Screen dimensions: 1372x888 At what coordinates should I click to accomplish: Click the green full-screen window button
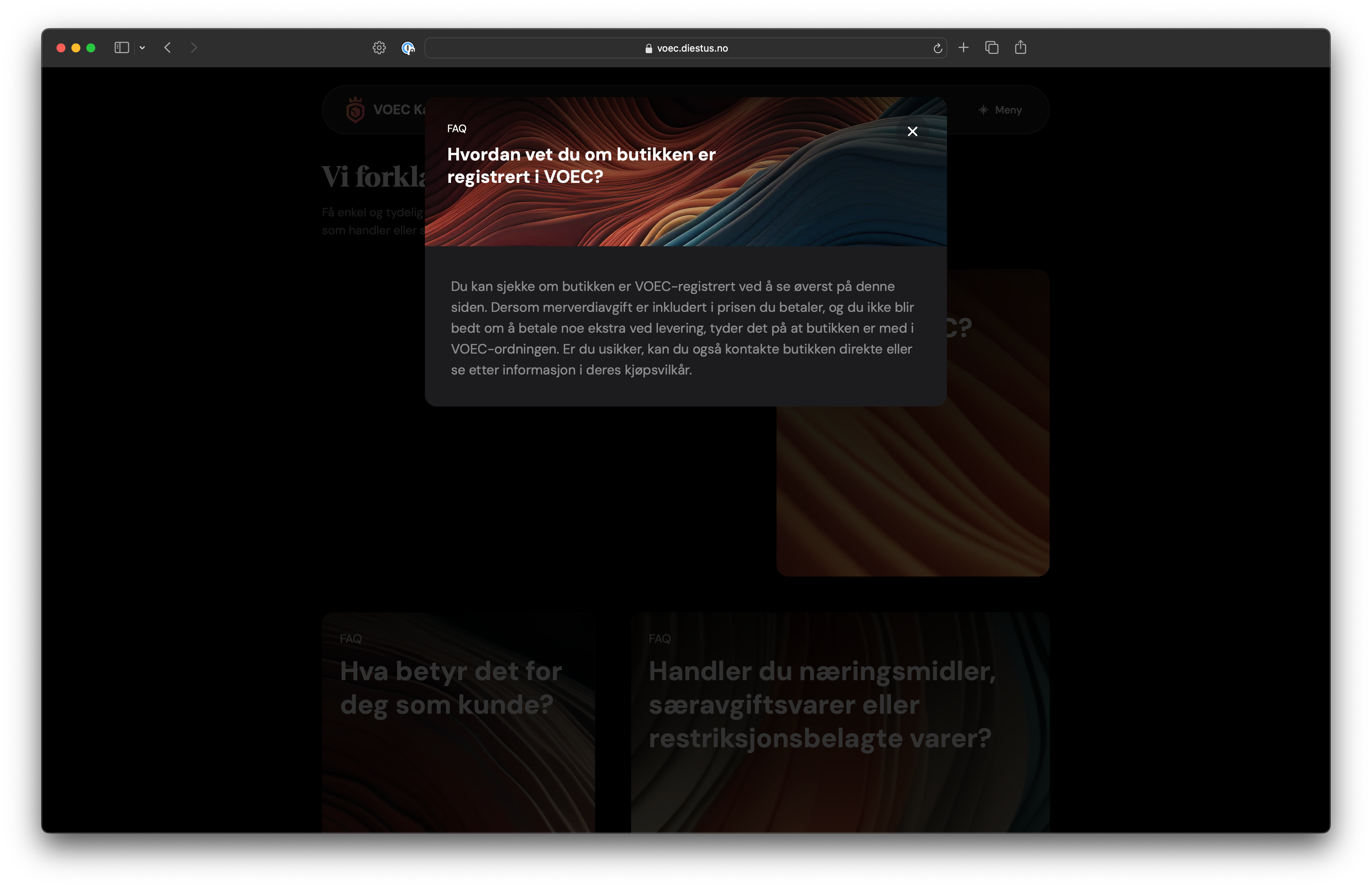click(x=90, y=48)
